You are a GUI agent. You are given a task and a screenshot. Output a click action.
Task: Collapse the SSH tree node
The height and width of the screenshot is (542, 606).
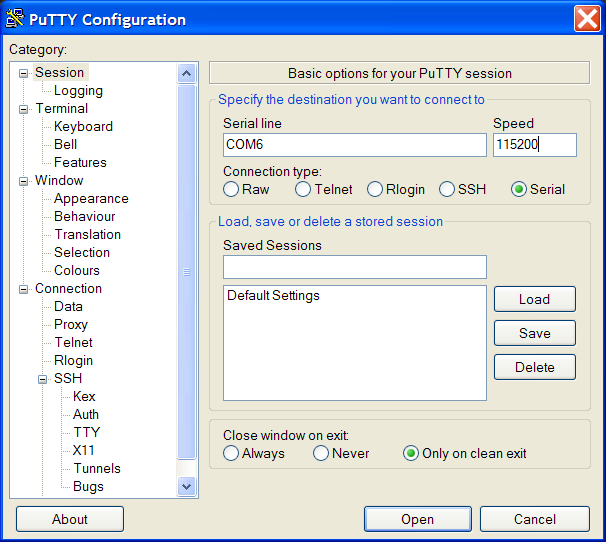coord(43,379)
